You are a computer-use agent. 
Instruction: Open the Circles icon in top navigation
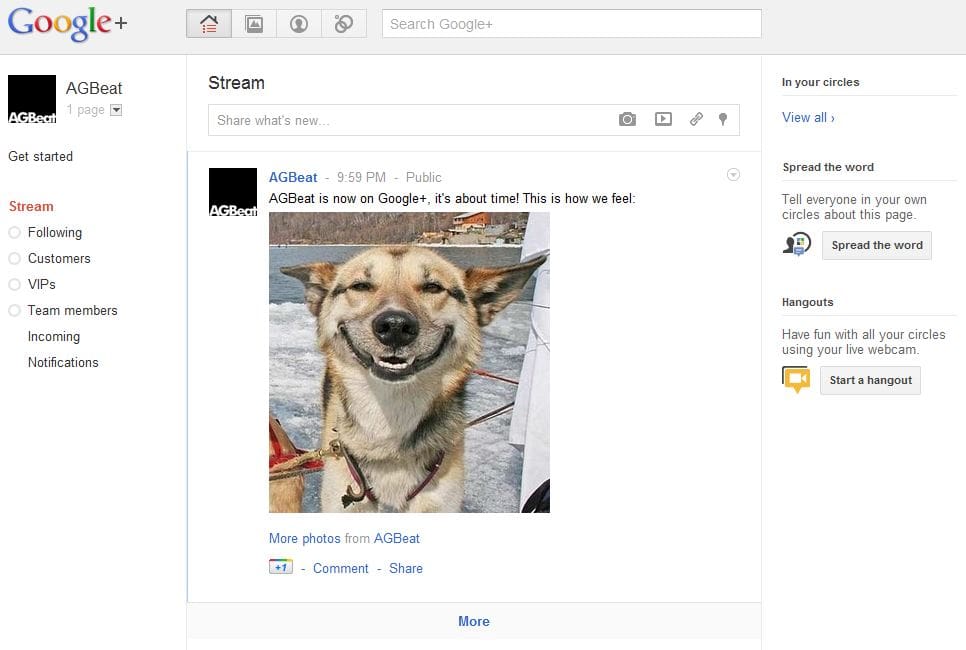tap(344, 24)
